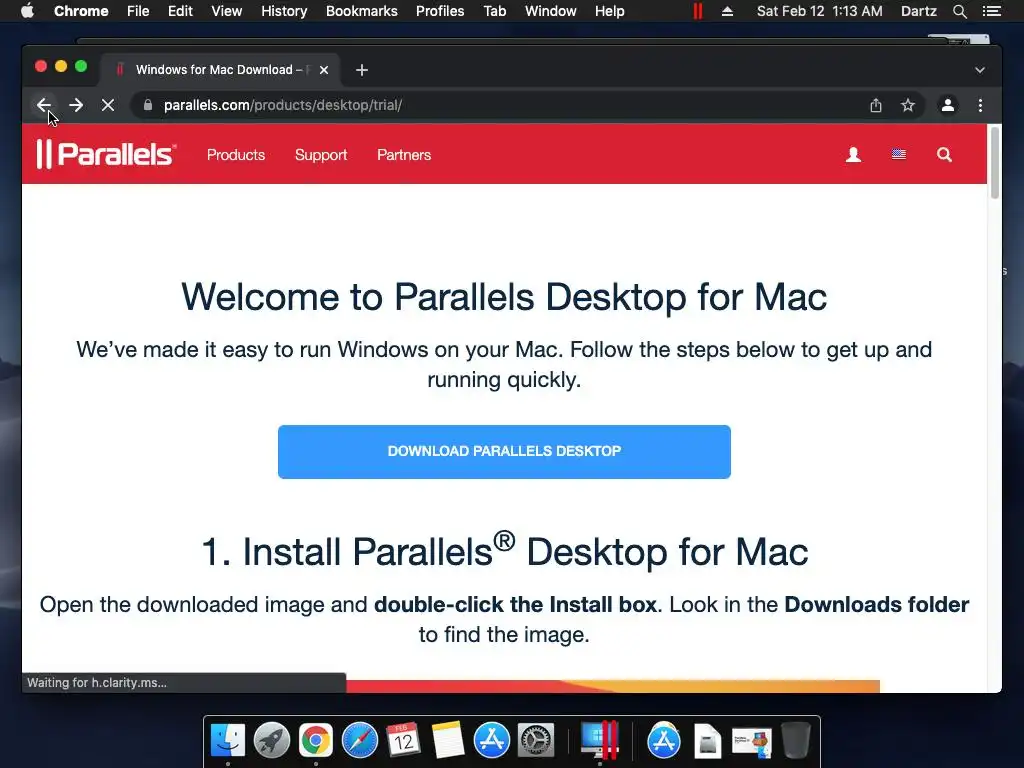1024x768 pixels.
Task: Click the eject icon in menu bar
Action: tap(727, 11)
